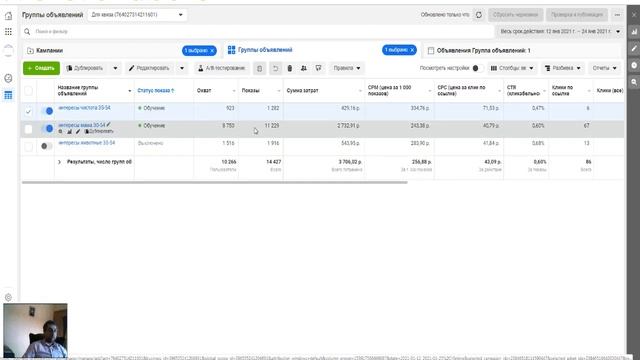Open the three-dots more options button
Viewport: 640px width, 360px height.
617,15
